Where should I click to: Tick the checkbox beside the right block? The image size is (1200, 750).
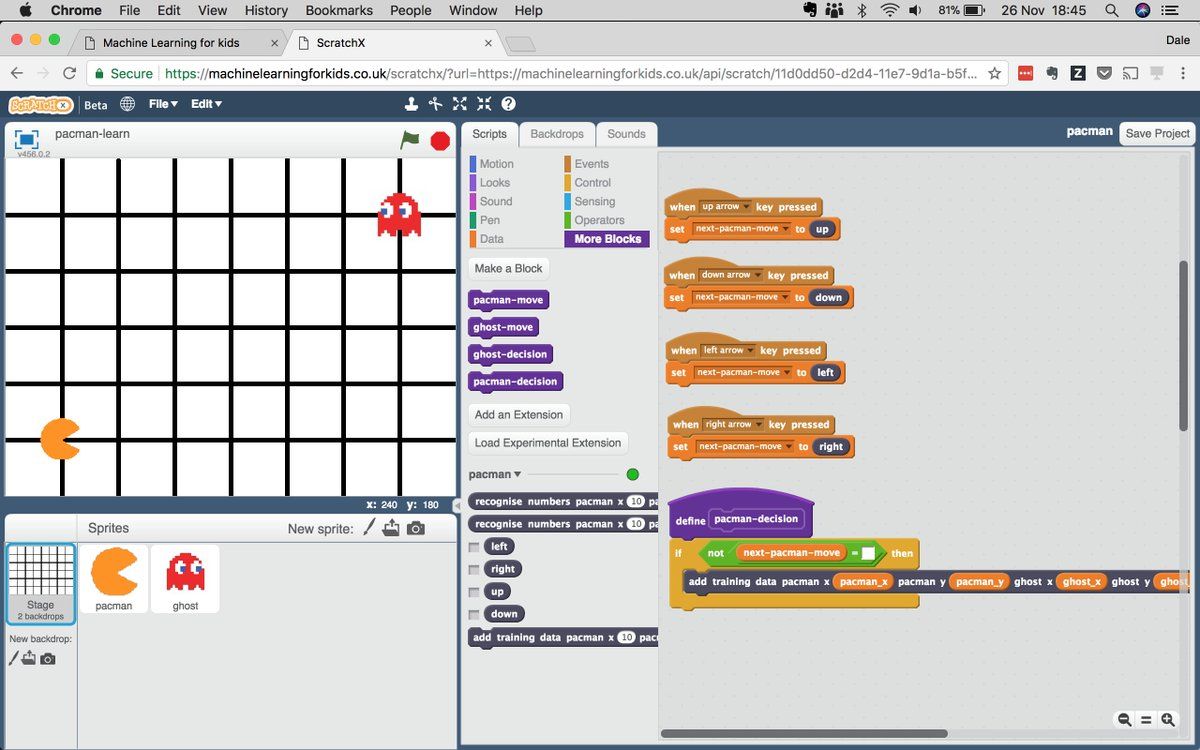474,569
